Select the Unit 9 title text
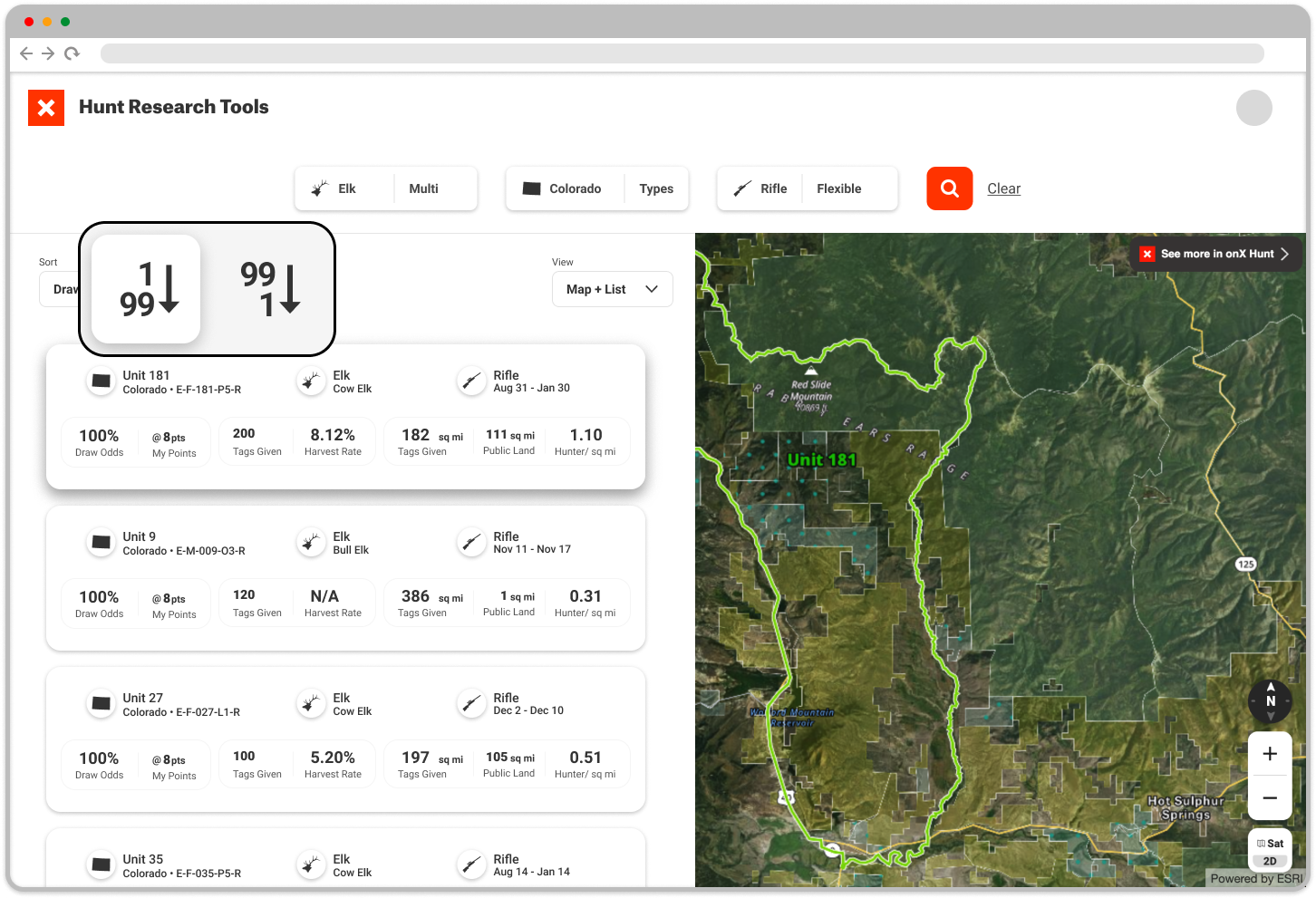The image size is (1316, 898). click(x=140, y=536)
